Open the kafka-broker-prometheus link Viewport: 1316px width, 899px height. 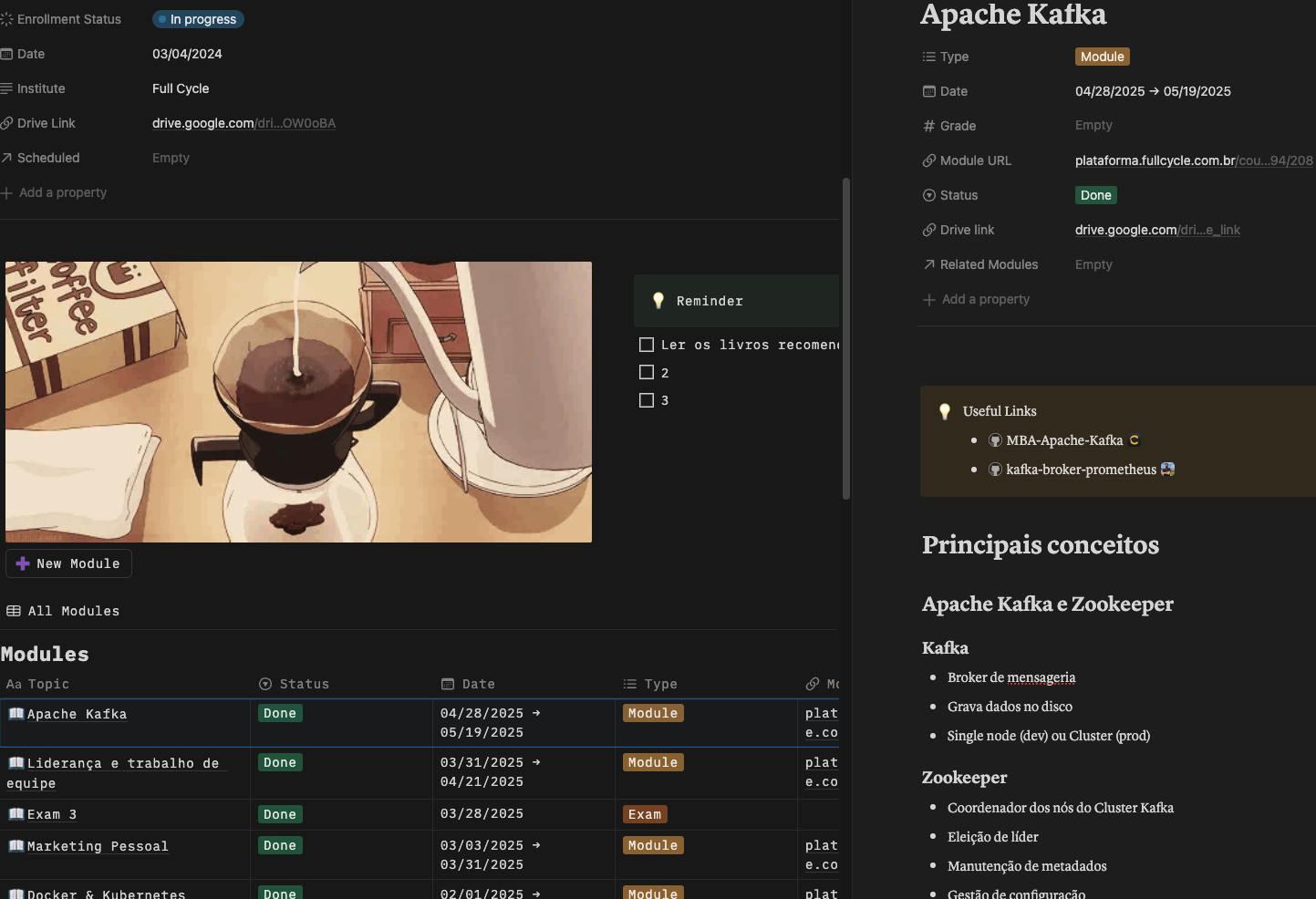[x=1081, y=470]
